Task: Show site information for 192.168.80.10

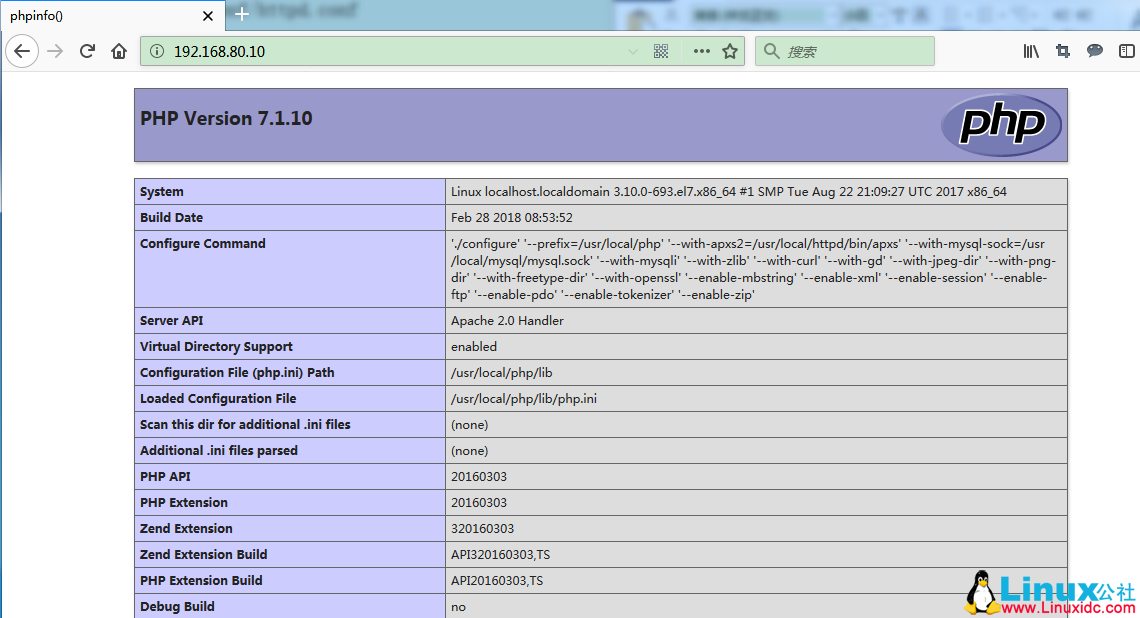Action: click(156, 51)
